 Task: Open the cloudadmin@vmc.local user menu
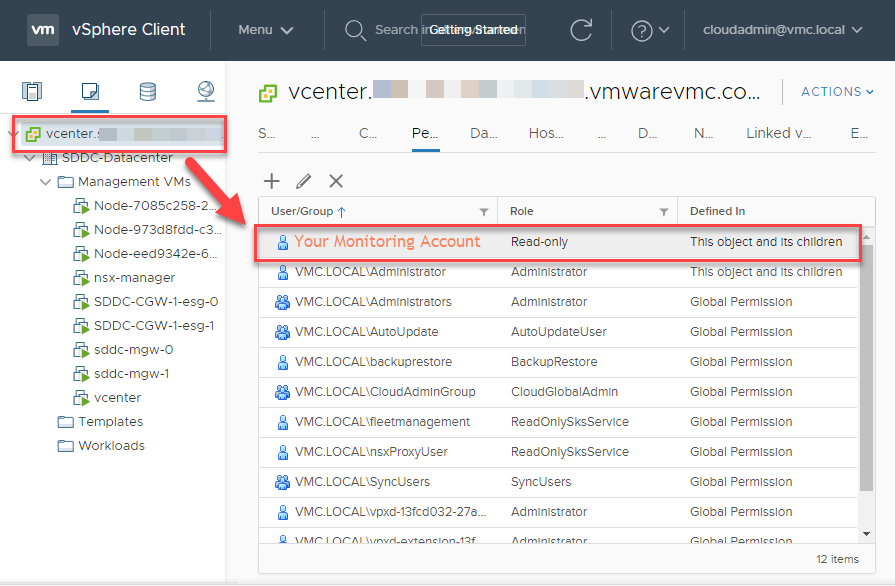[x=782, y=30]
